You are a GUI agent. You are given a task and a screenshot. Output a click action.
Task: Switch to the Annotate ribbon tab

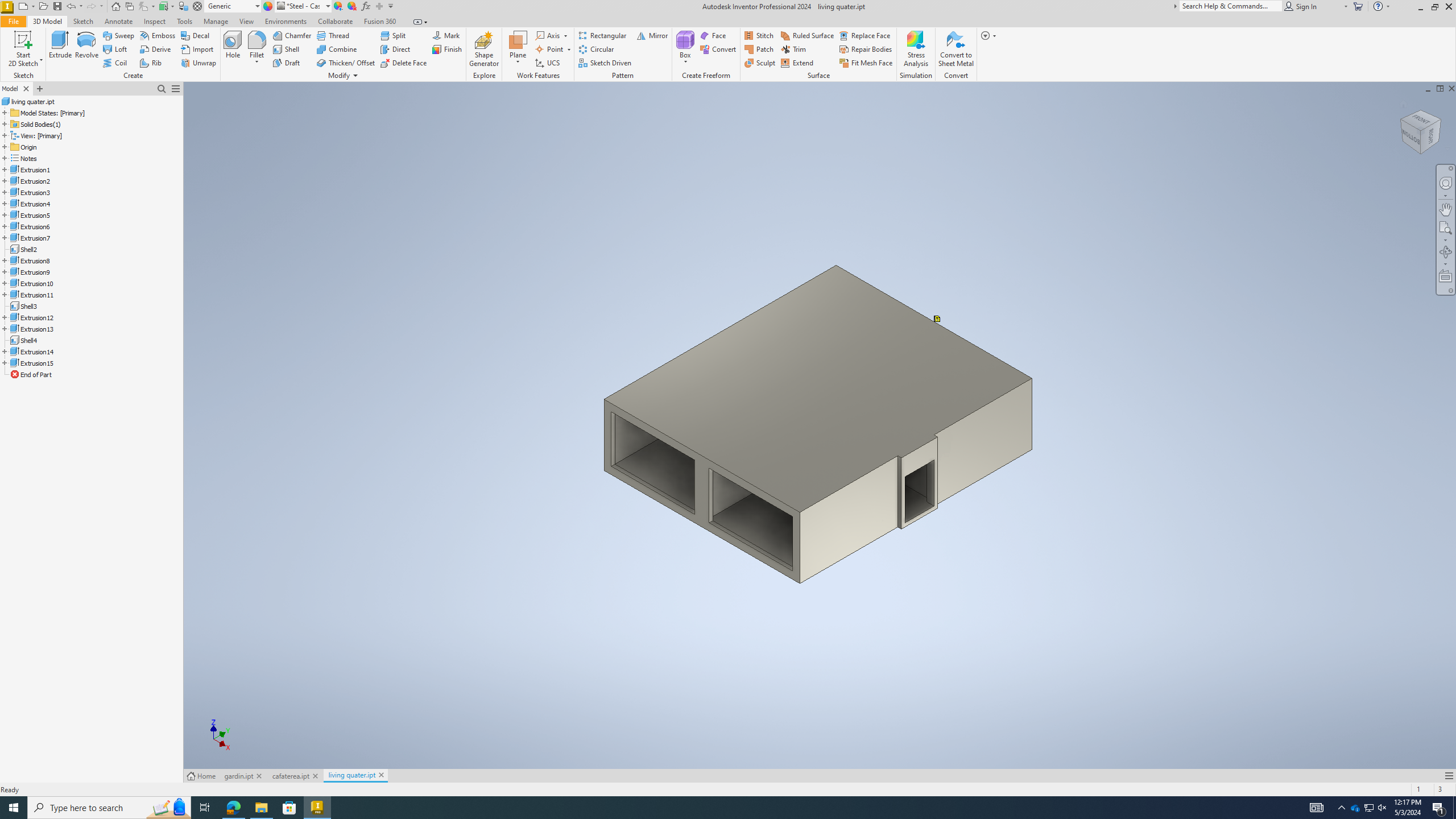118,21
